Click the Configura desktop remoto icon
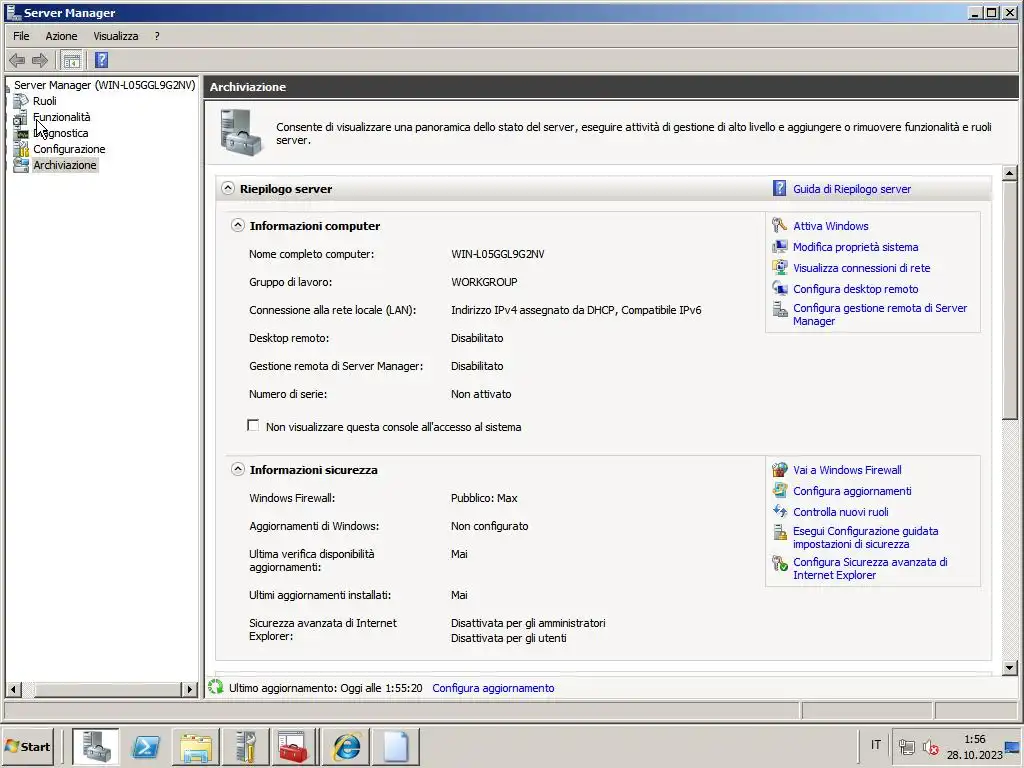The image size is (1024, 768). tap(779, 289)
